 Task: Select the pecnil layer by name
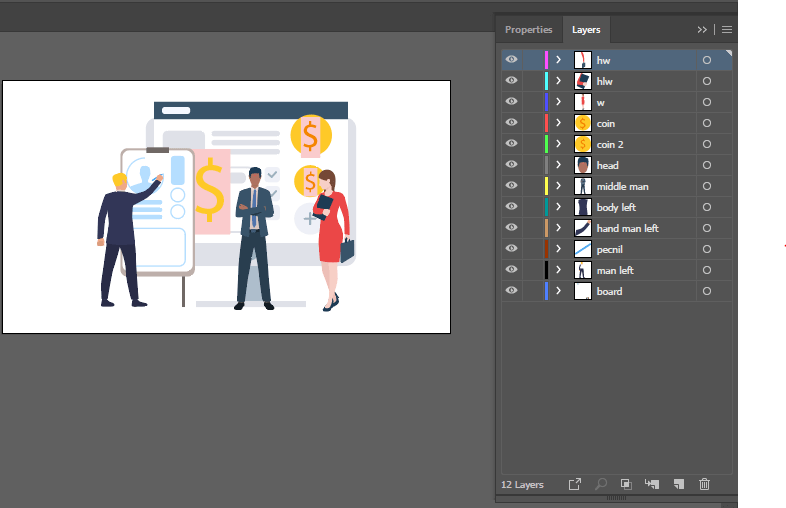[610, 249]
